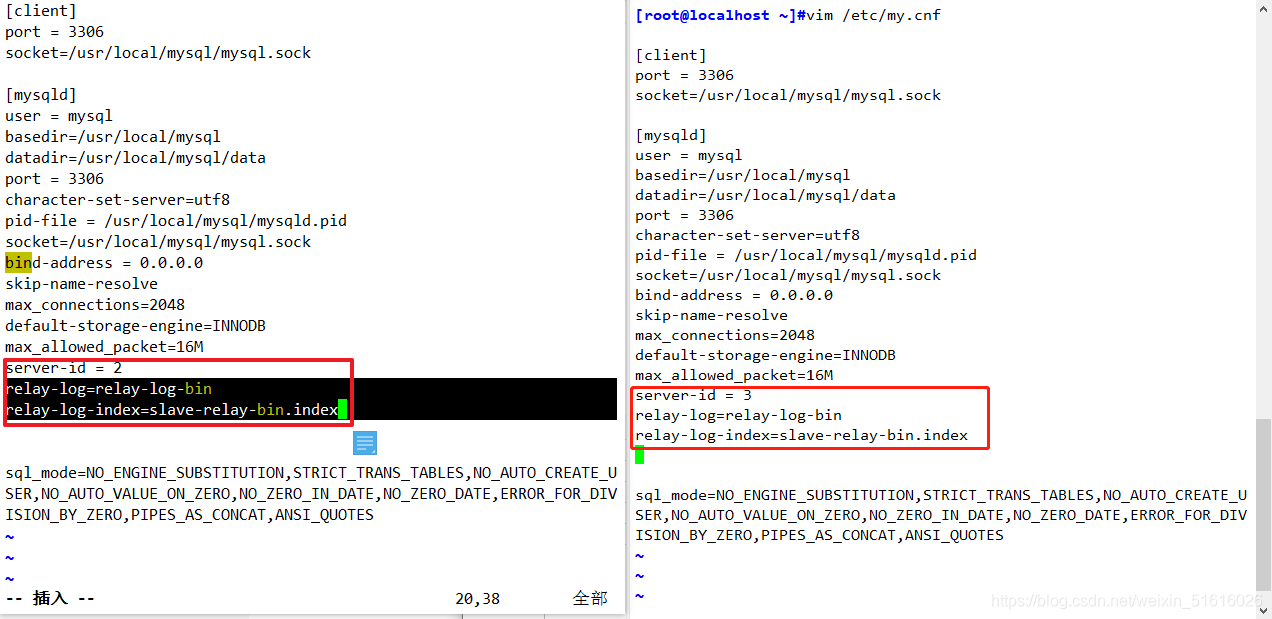The height and width of the screenshot is (619, 1272).
Task: Click user = mysql line in right terminal
Action: point(689,155)
